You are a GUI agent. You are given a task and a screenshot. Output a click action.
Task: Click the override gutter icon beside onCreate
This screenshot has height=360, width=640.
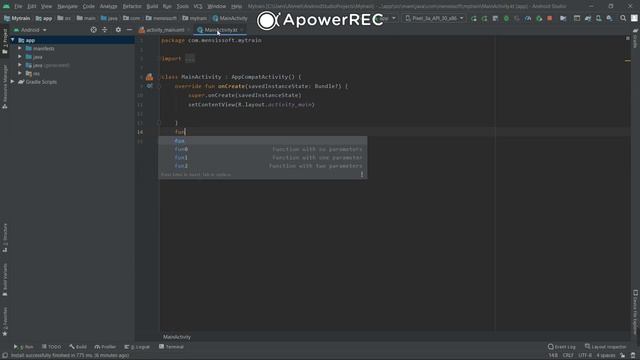pos(149,86)
